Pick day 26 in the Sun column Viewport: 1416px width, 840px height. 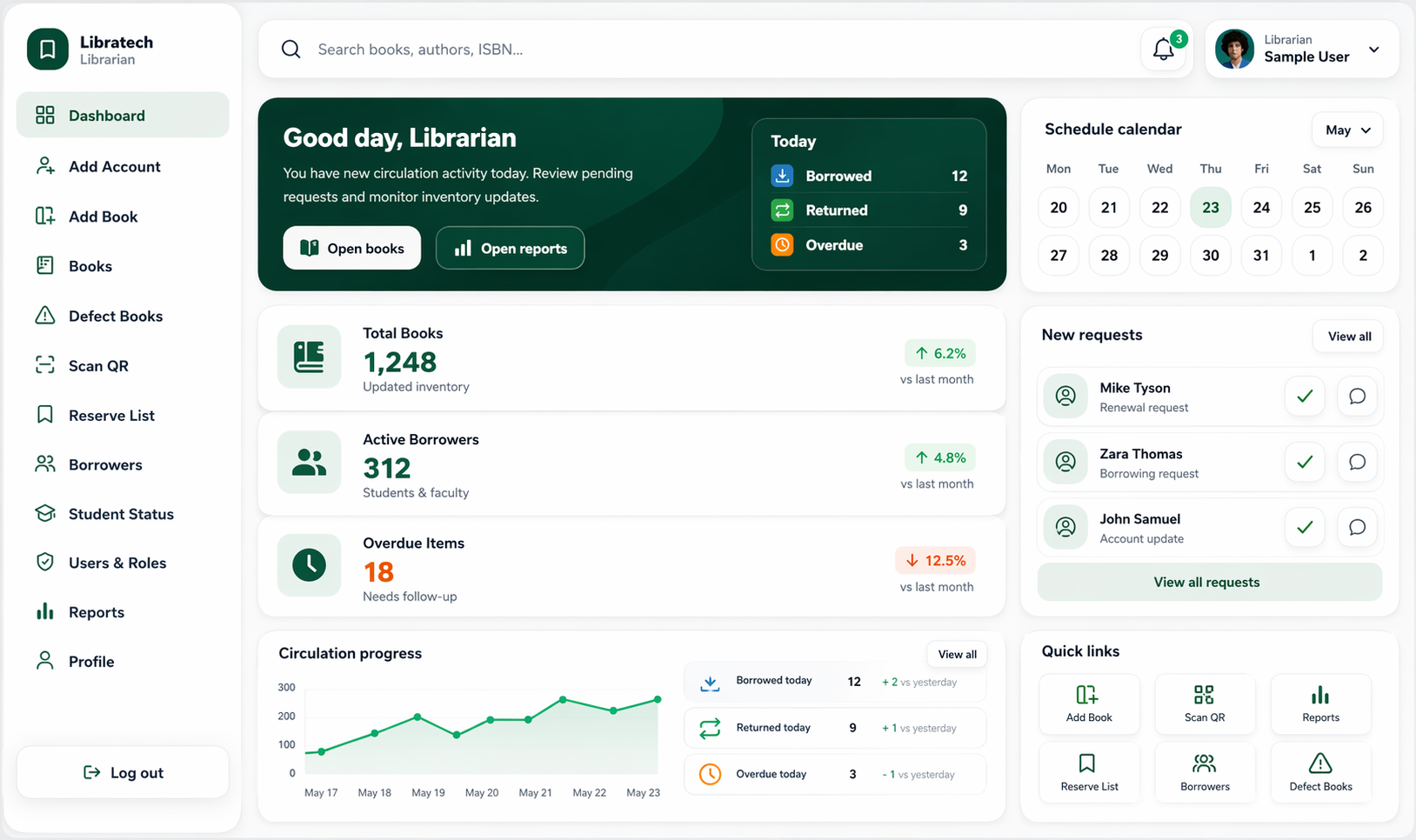tap(1363, 207)
